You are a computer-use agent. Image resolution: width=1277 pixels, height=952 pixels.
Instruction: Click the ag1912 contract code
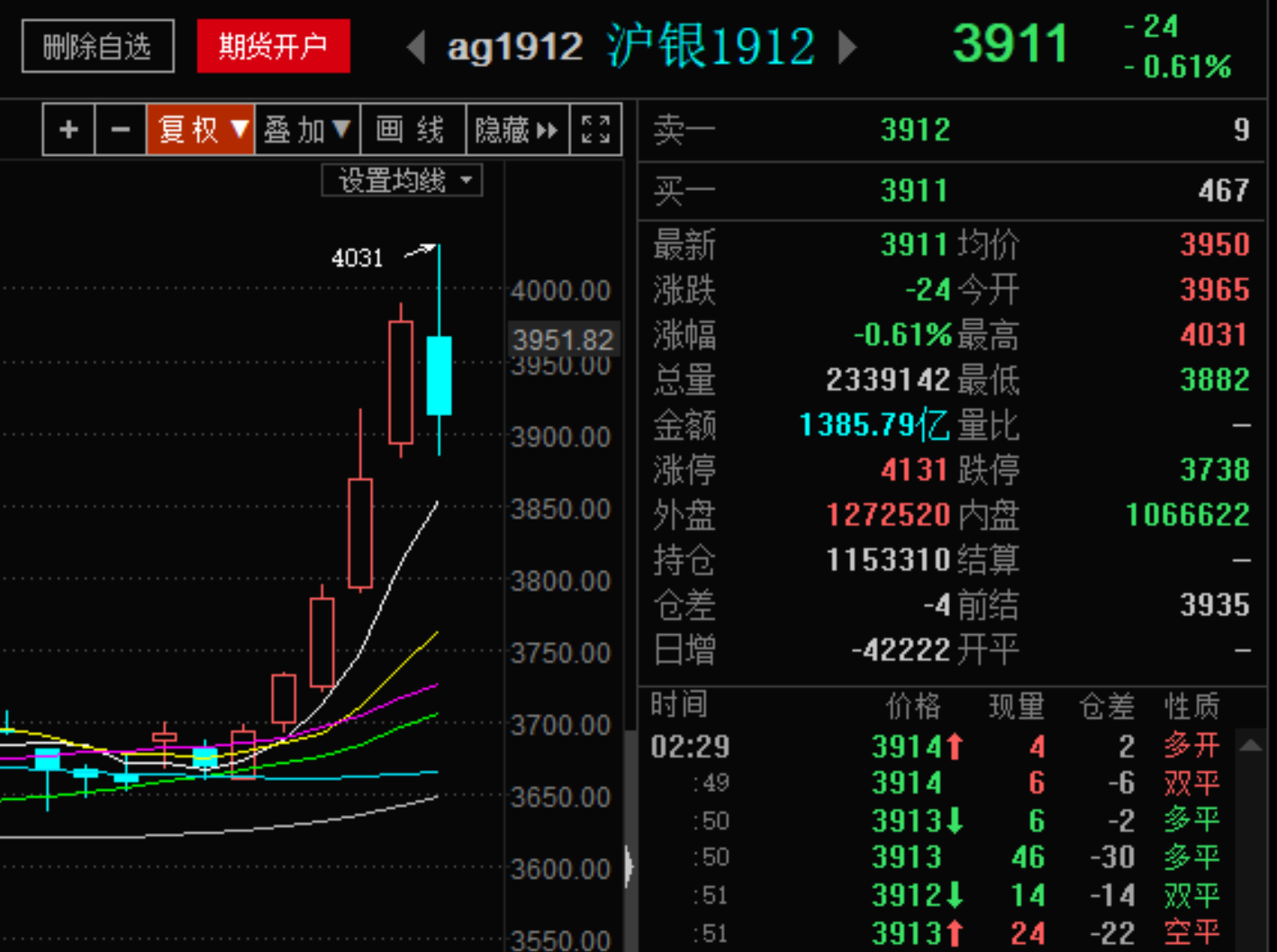point(515,47)
